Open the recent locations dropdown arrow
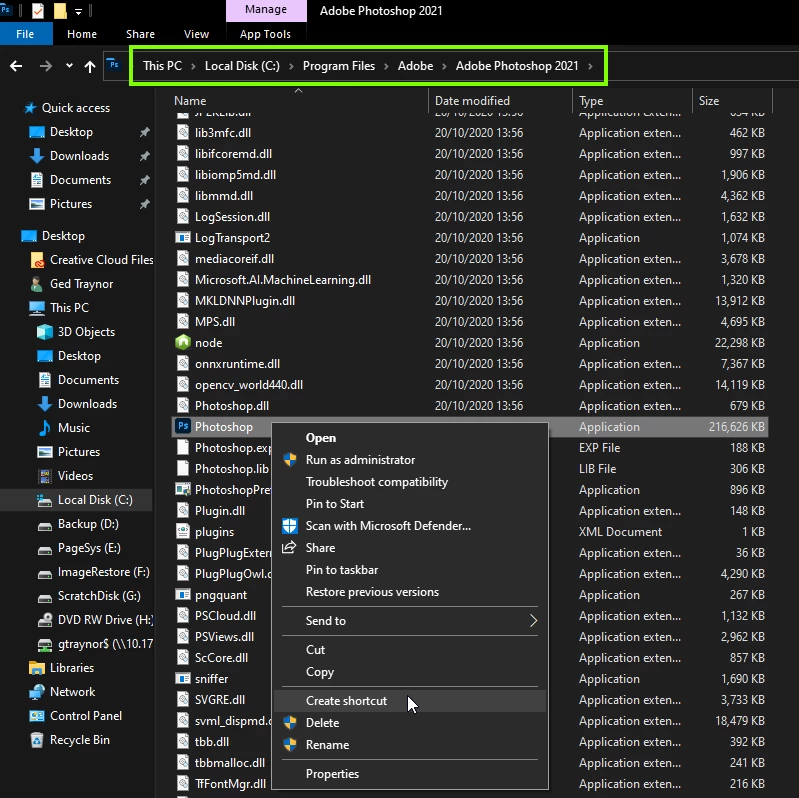799x798 pixels. [x=69, y=66]
